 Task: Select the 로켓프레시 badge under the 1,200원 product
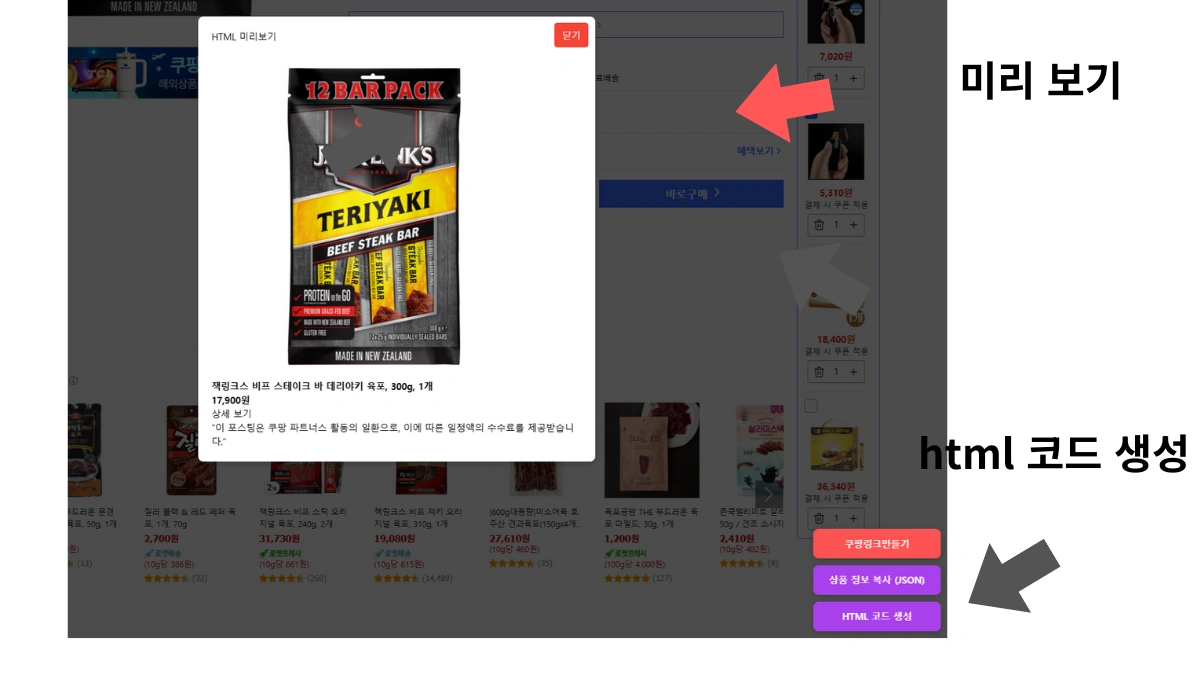[626, 553]
